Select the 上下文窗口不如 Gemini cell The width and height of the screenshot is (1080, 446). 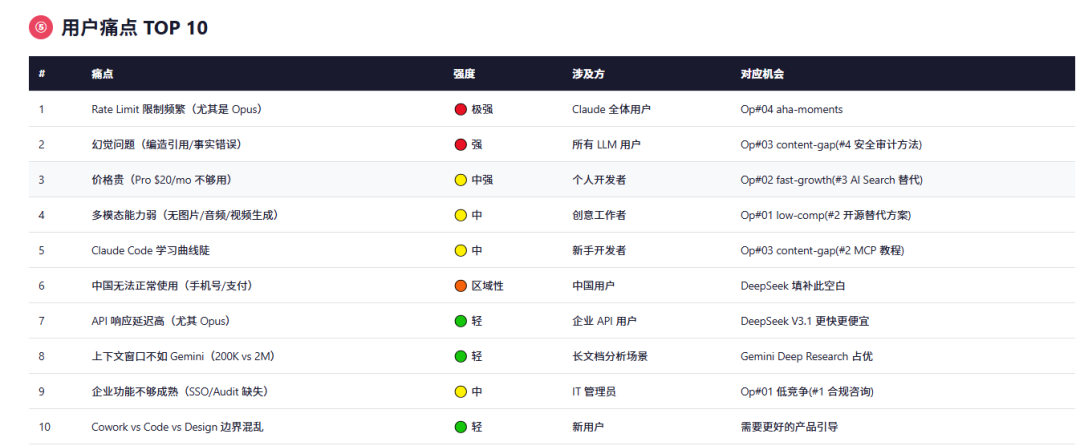coord(184,357)
